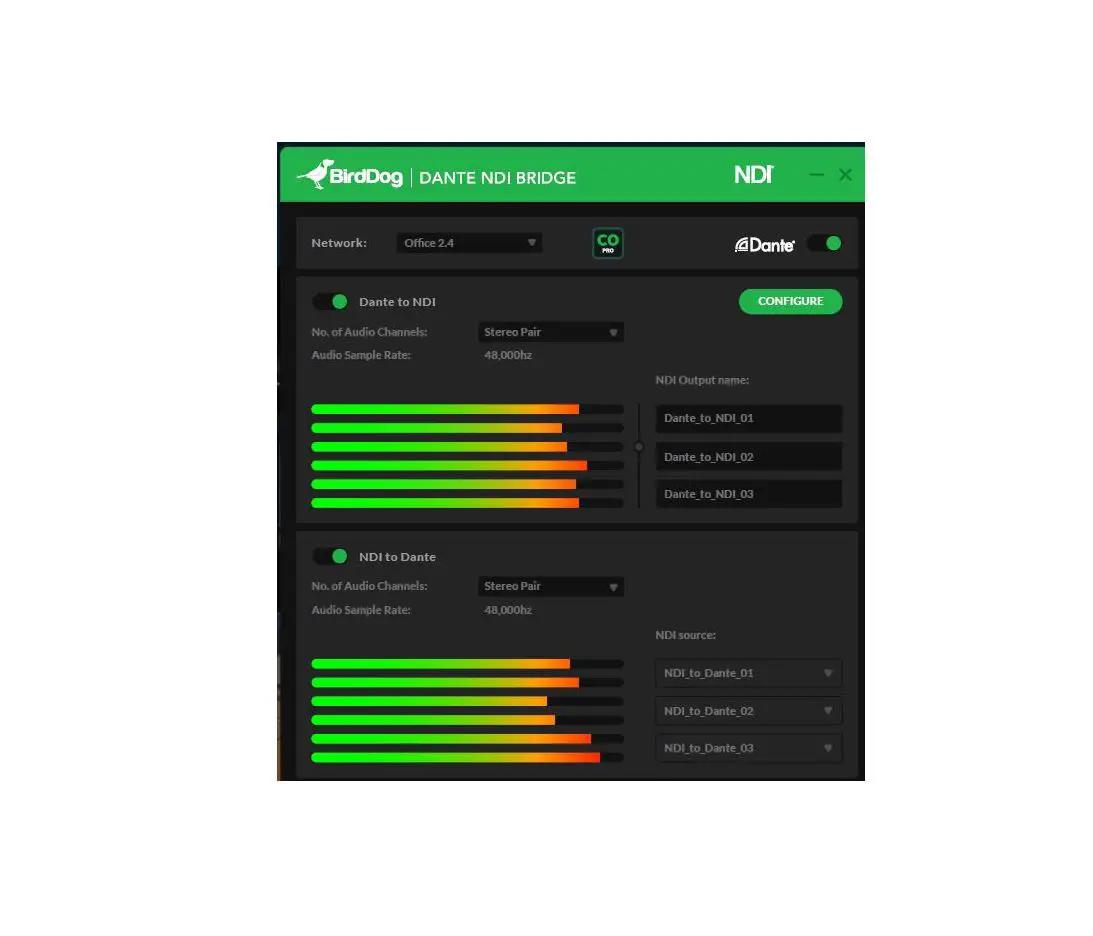Viewport: 1093px width, 936px height.
Task: Open the Stereo Pair dropdown under NDI to Dante
Action: (550, 586)
